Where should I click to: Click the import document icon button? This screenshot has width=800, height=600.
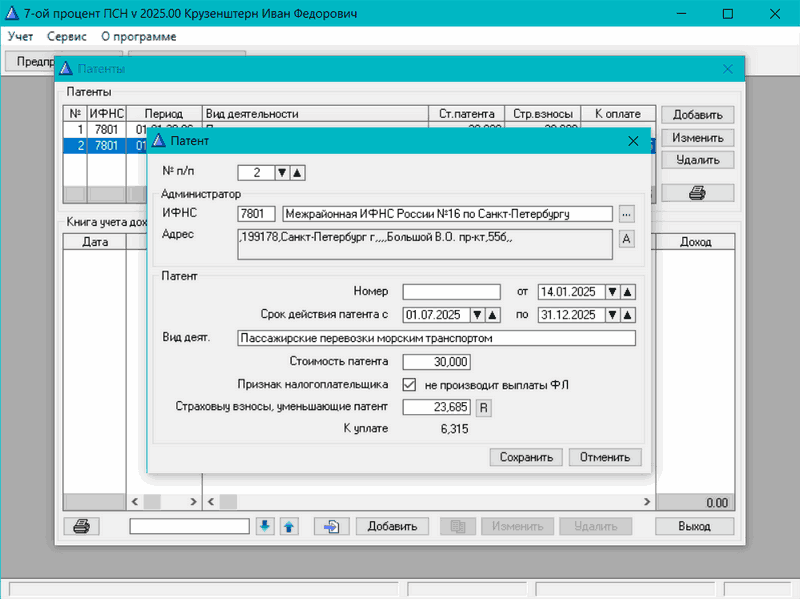(x=331, y=526)
